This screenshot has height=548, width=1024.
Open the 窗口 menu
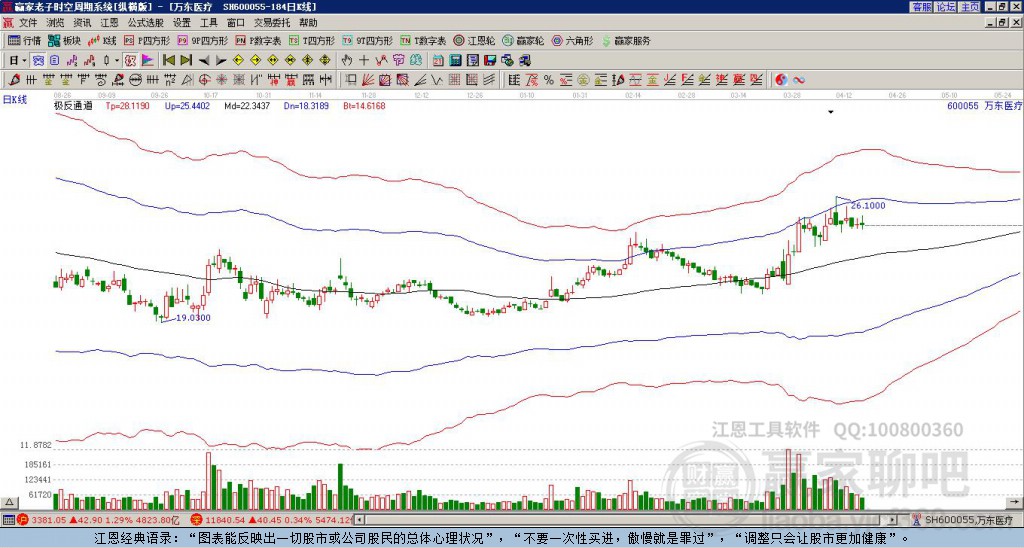(x=236, y=23)
